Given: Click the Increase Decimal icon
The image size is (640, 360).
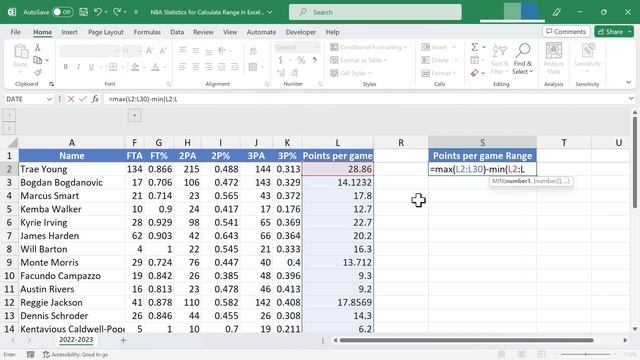Looking at the screenshot, I should (x=281, y=73).
